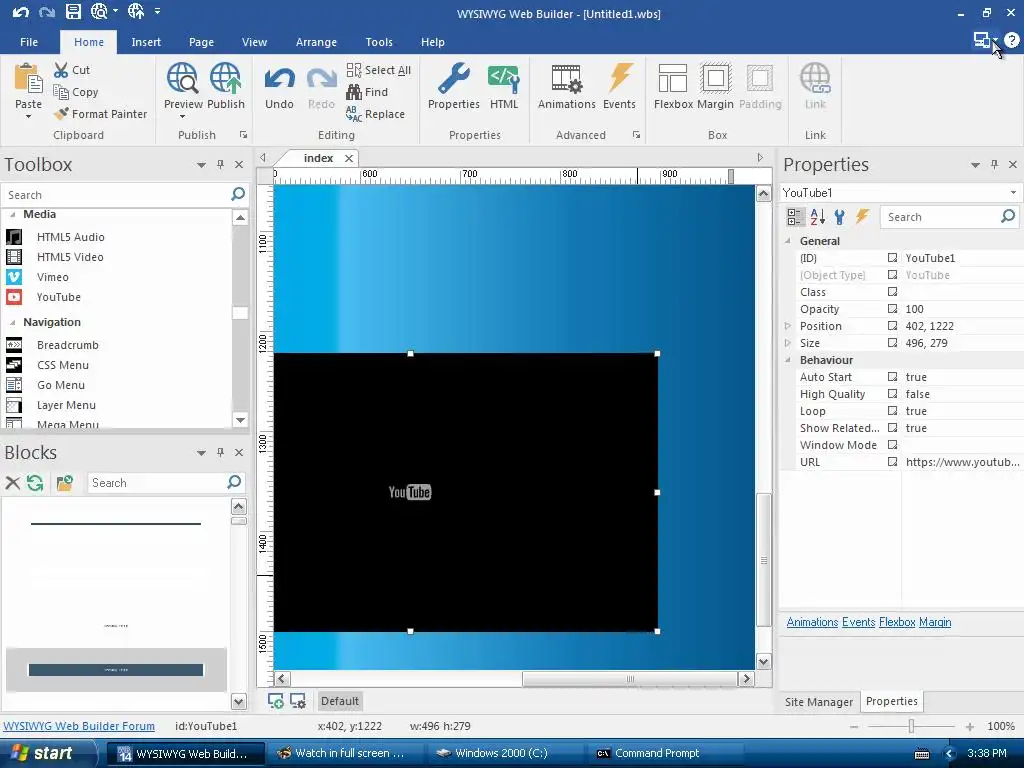Image resolution: width=1024 pixels, height=768 pixels.
Task: Click the Save icon in title bar
Action: [x=73, y=11]
